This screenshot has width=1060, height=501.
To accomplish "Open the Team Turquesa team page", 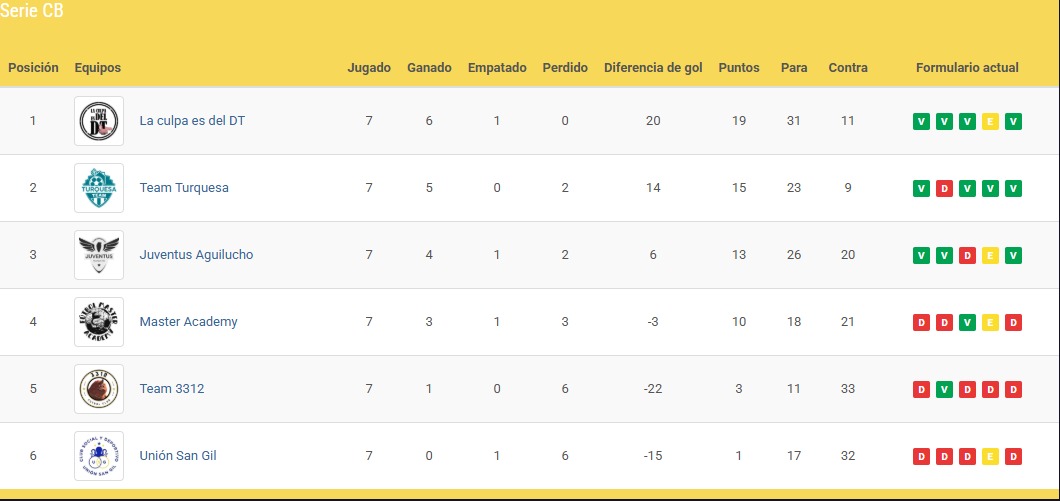I will 184,188.
